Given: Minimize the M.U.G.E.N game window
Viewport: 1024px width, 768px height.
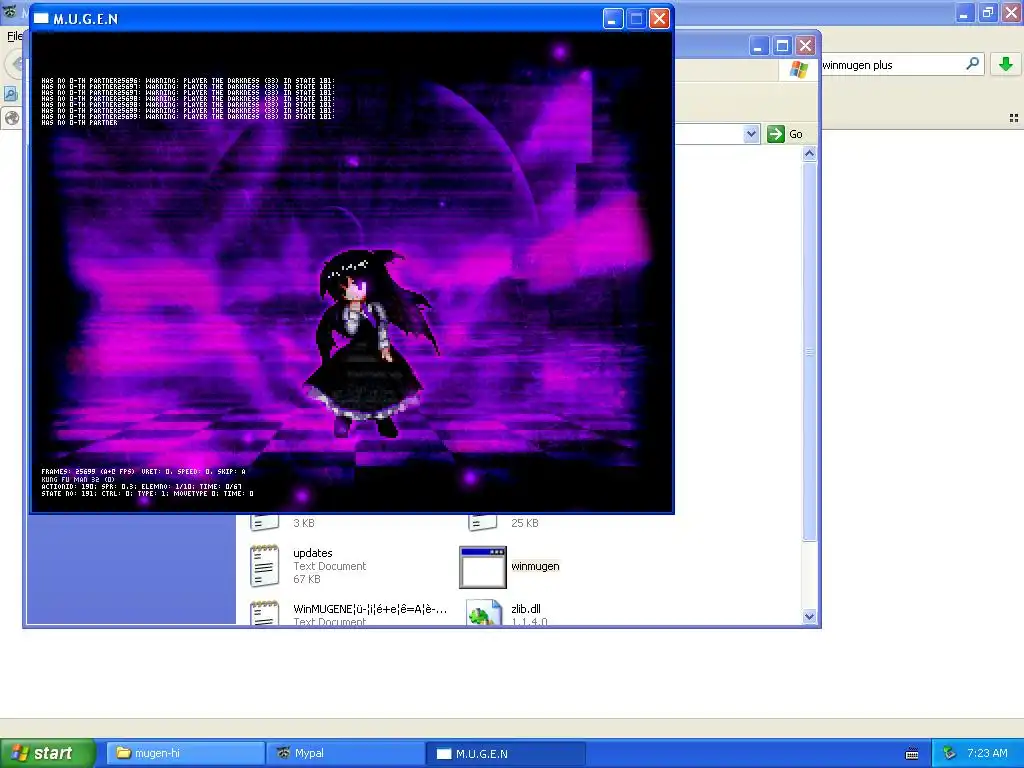Looking at the screenshot, I should tap(612, 19).
